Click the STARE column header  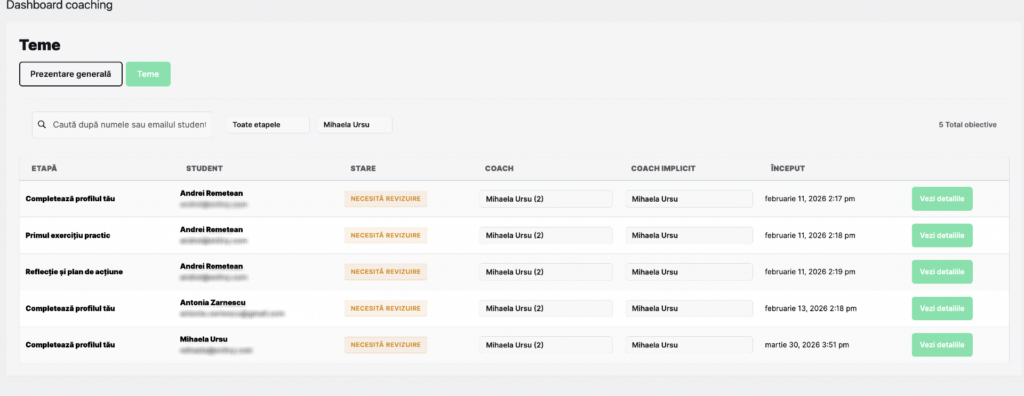pos(363,169)
